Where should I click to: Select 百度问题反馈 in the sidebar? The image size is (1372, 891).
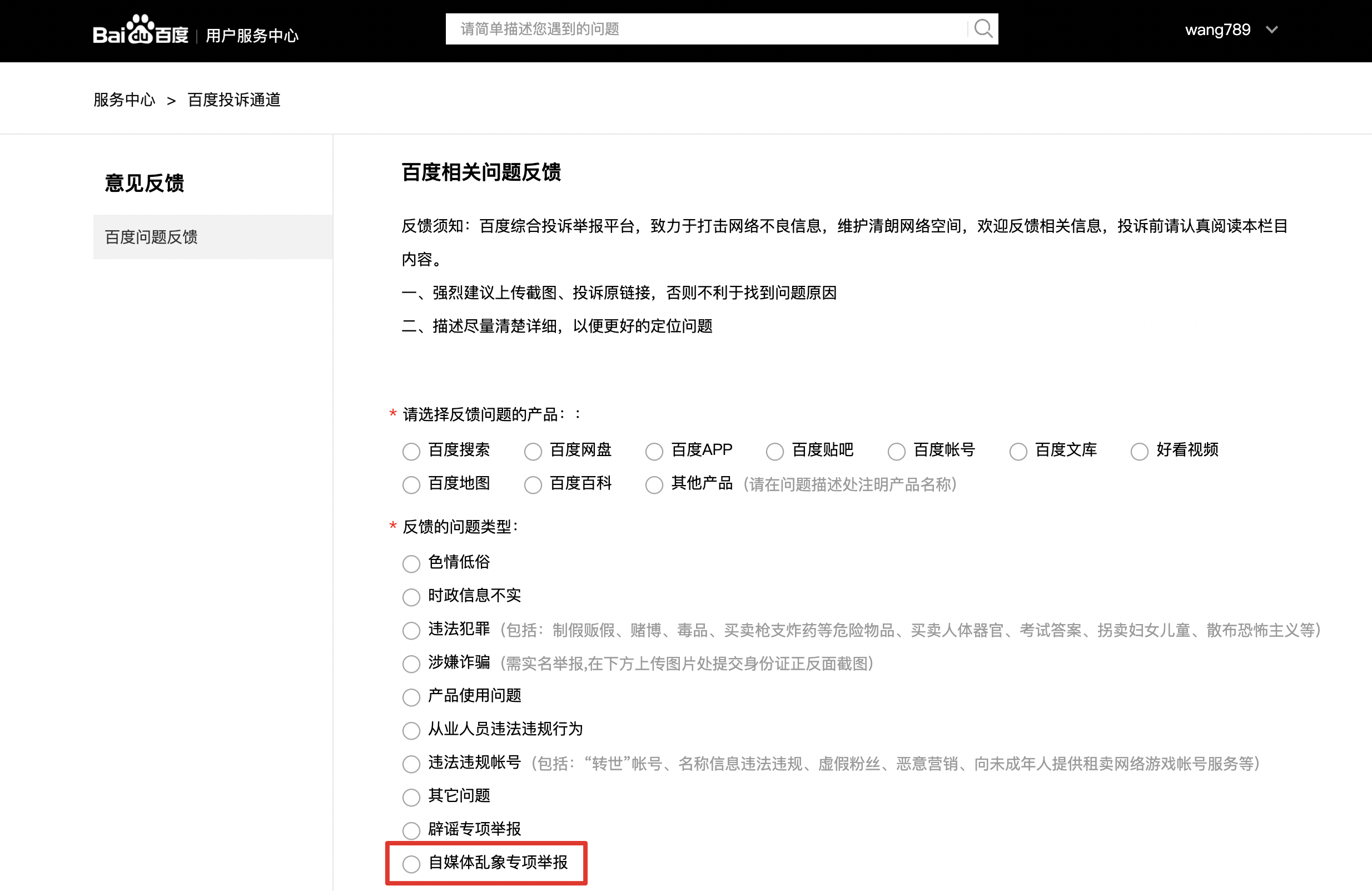click(213, 237)
